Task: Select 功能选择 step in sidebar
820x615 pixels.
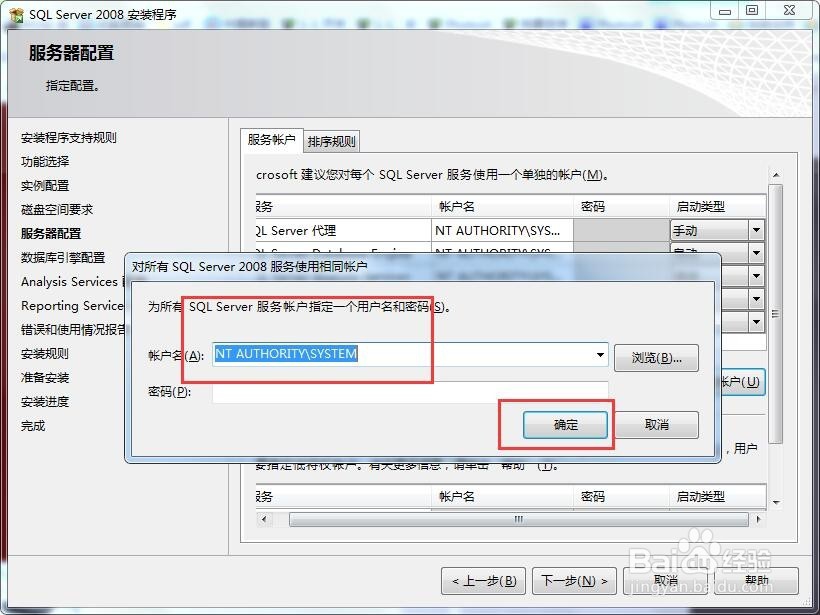Action: pos(45,162)
